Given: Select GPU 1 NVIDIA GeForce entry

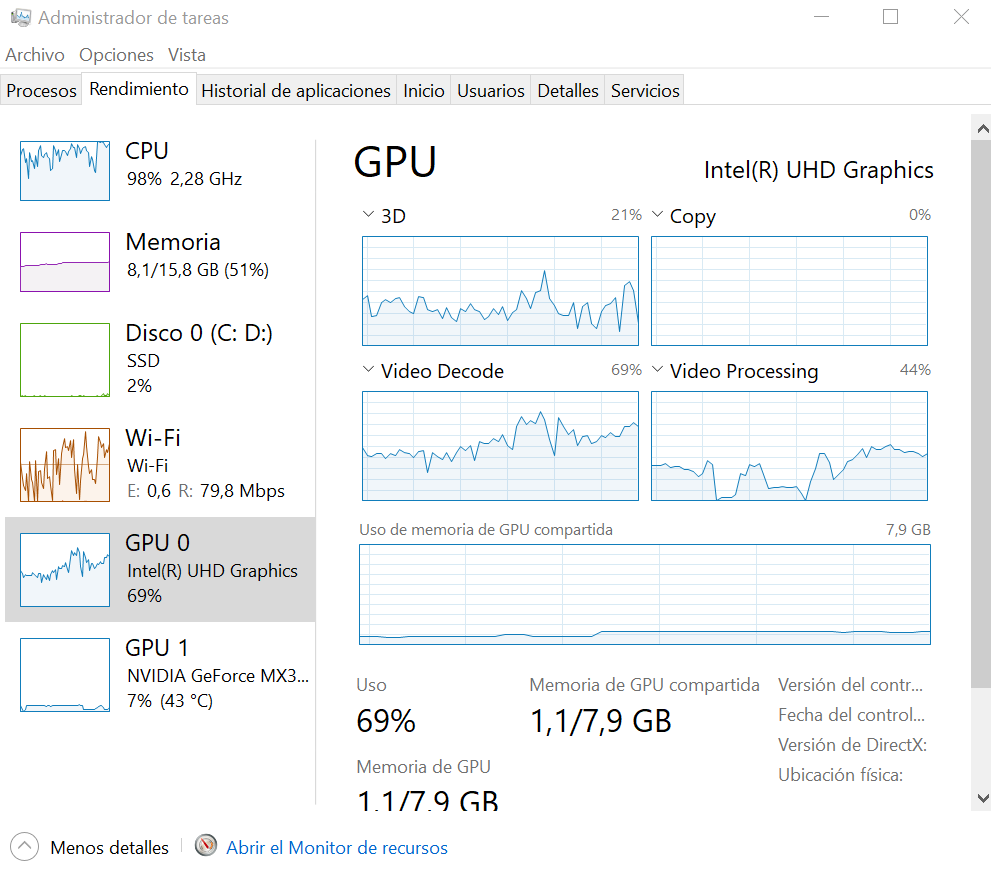Looking at the screenshot, I should click(x=160, y=675).
